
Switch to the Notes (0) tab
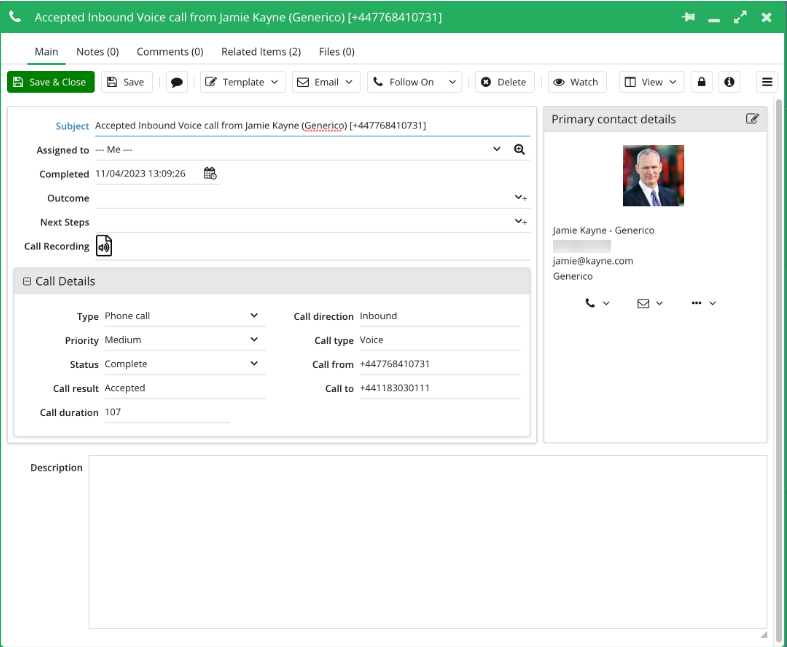[97, 52]
